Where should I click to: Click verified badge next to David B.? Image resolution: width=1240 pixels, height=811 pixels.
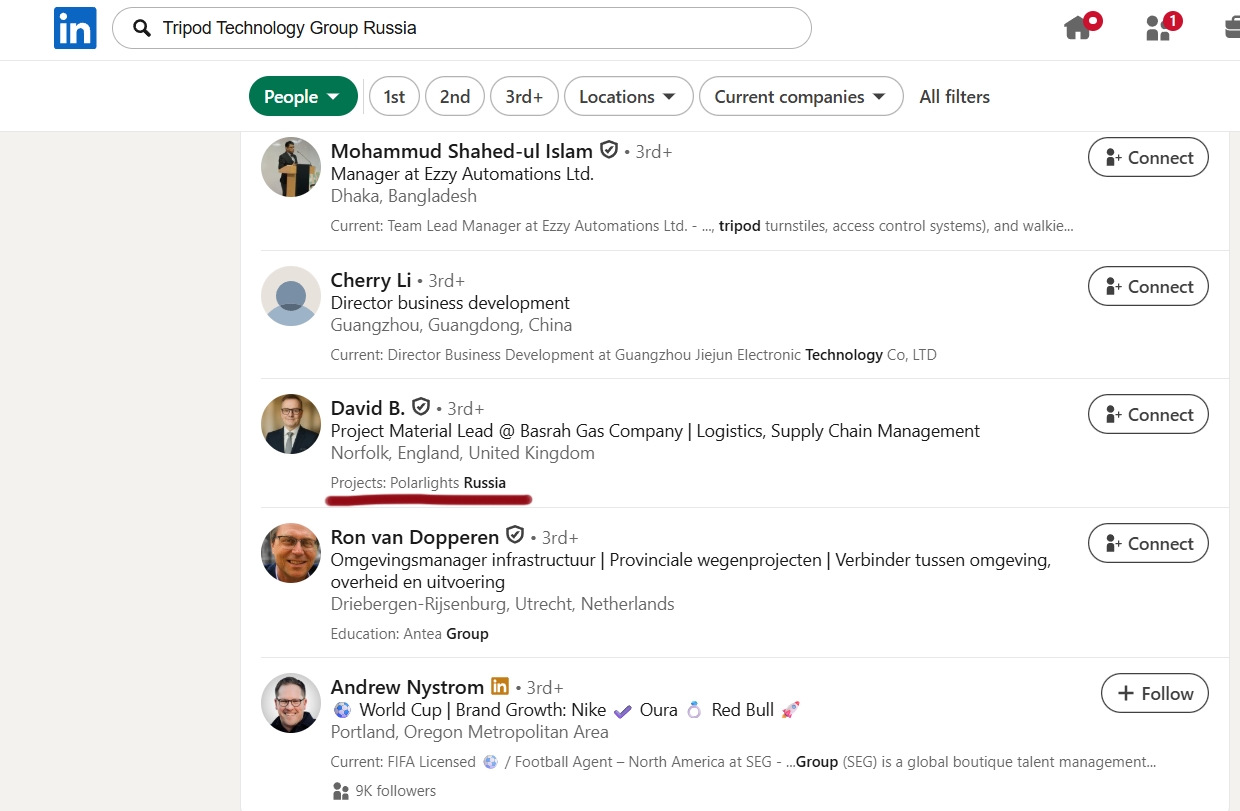pyautogui.click(x=421, y=407)
